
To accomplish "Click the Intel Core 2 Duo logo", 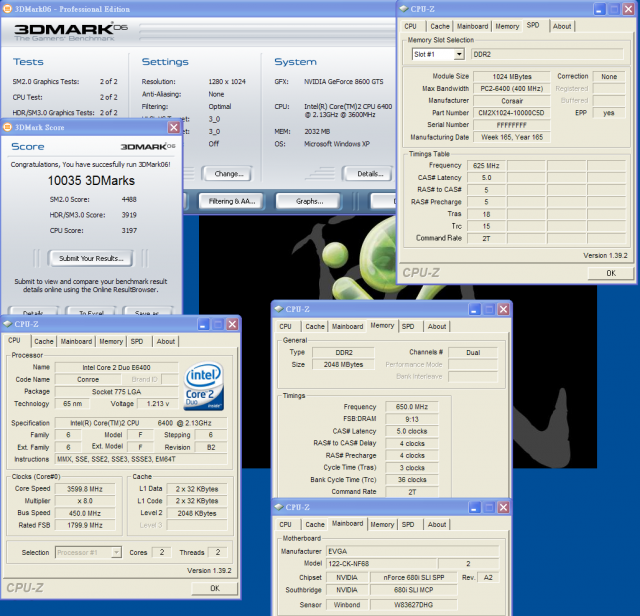I will click(204, 386).
